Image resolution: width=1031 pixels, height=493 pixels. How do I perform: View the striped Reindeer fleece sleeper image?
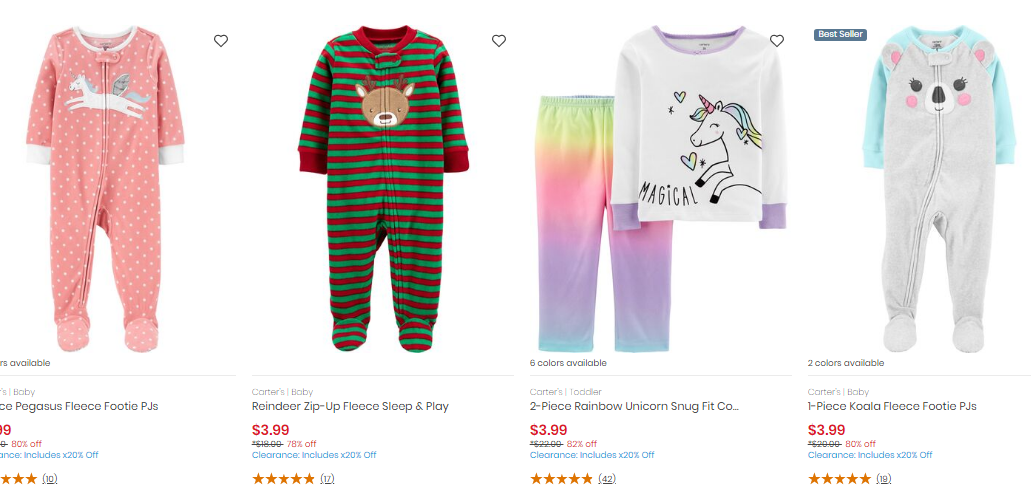pos(383,189)
